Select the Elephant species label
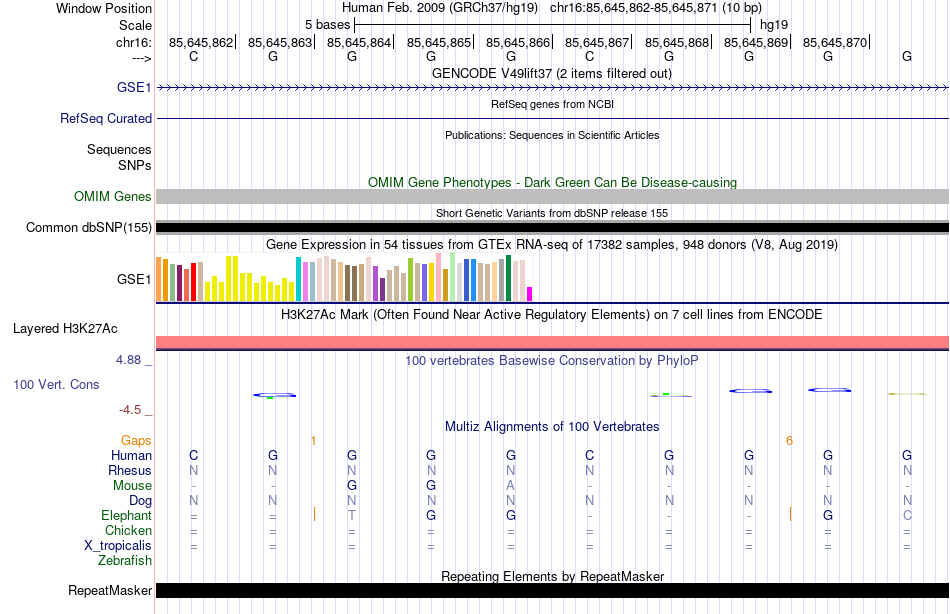 coord(126,515)
